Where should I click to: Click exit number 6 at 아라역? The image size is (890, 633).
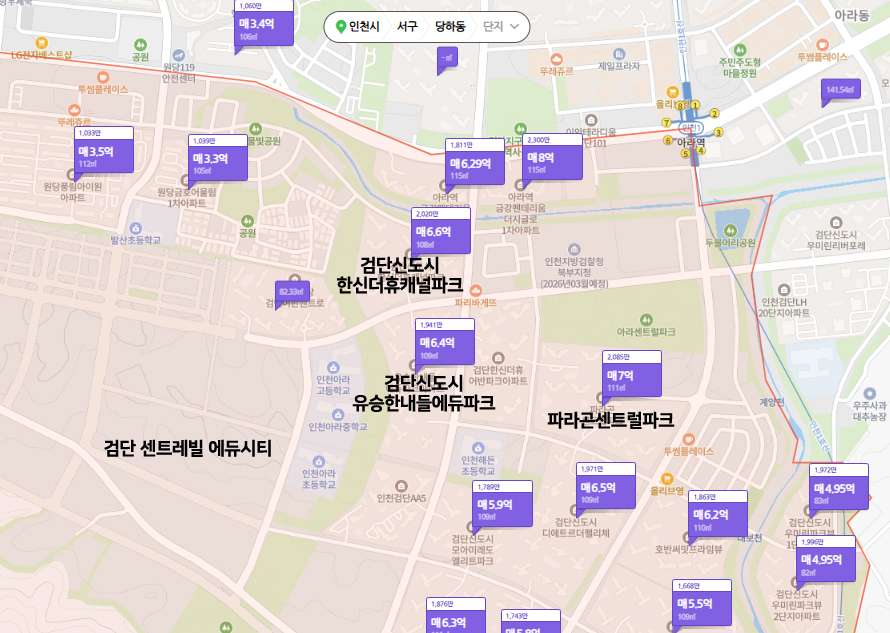click(668, 140)
